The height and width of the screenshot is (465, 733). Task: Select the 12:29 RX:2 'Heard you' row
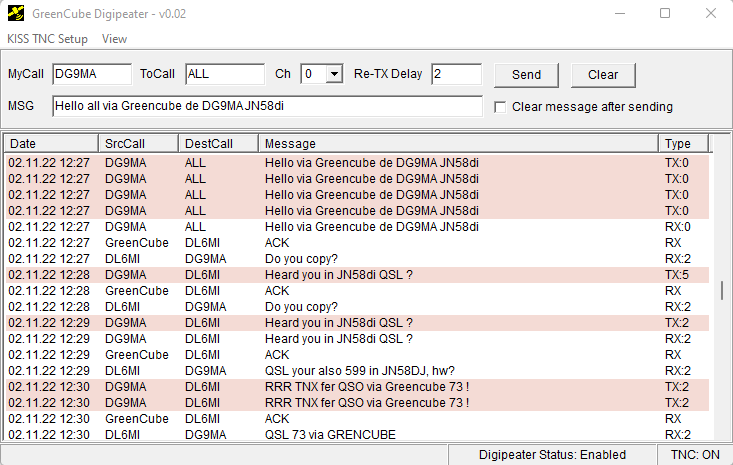click(x=357, y=338)
